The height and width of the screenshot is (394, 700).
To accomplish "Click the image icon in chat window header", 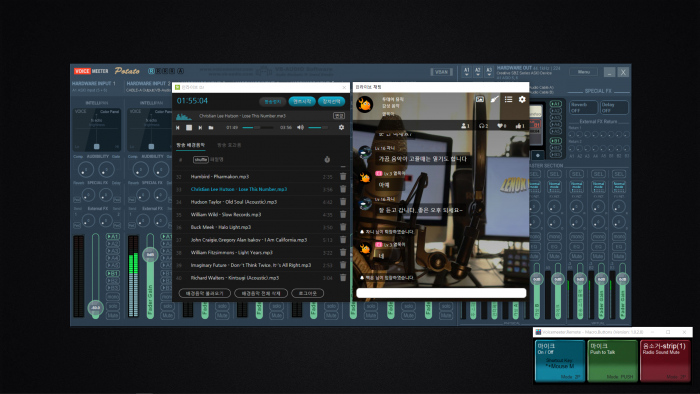I will coord(479,99).
